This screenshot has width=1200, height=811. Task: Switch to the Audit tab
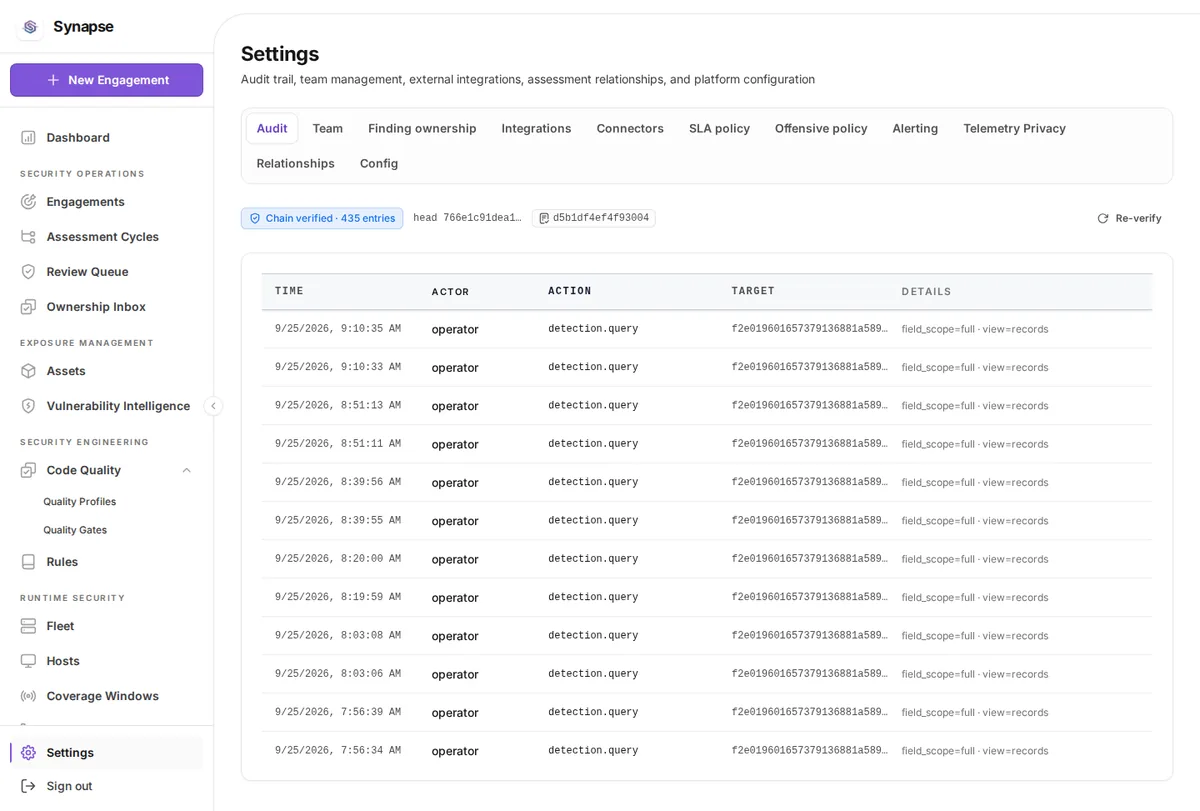pyautogui.click(x=272, y=128)
